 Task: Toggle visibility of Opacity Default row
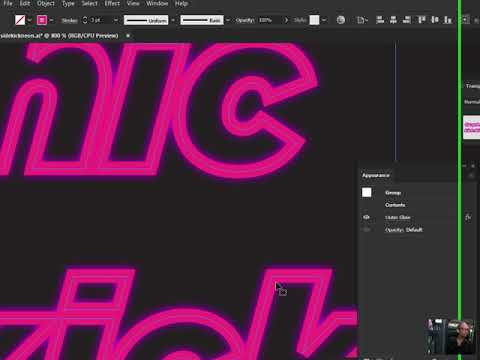click(x=366, y=230)
